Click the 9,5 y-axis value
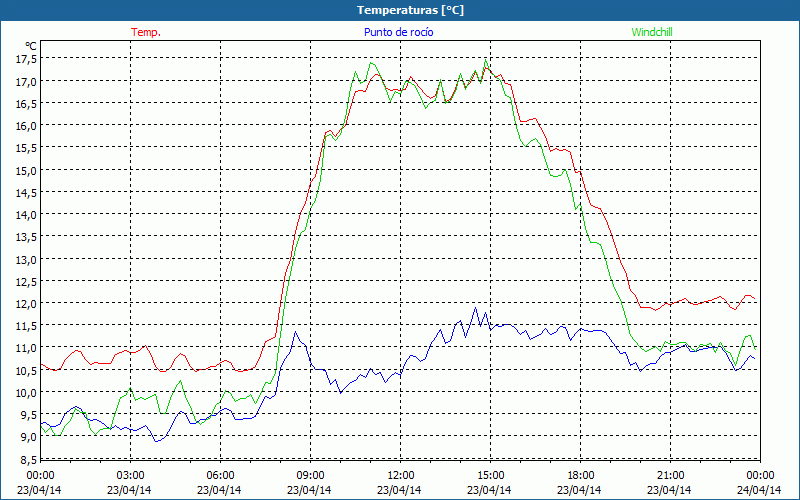This screenshot has height=500, width=800. point(29,415)
